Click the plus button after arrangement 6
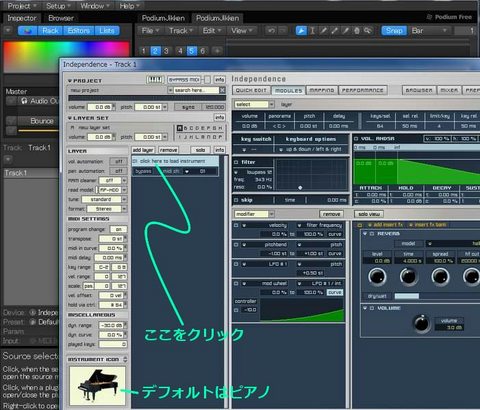 [x=217, y=51]
